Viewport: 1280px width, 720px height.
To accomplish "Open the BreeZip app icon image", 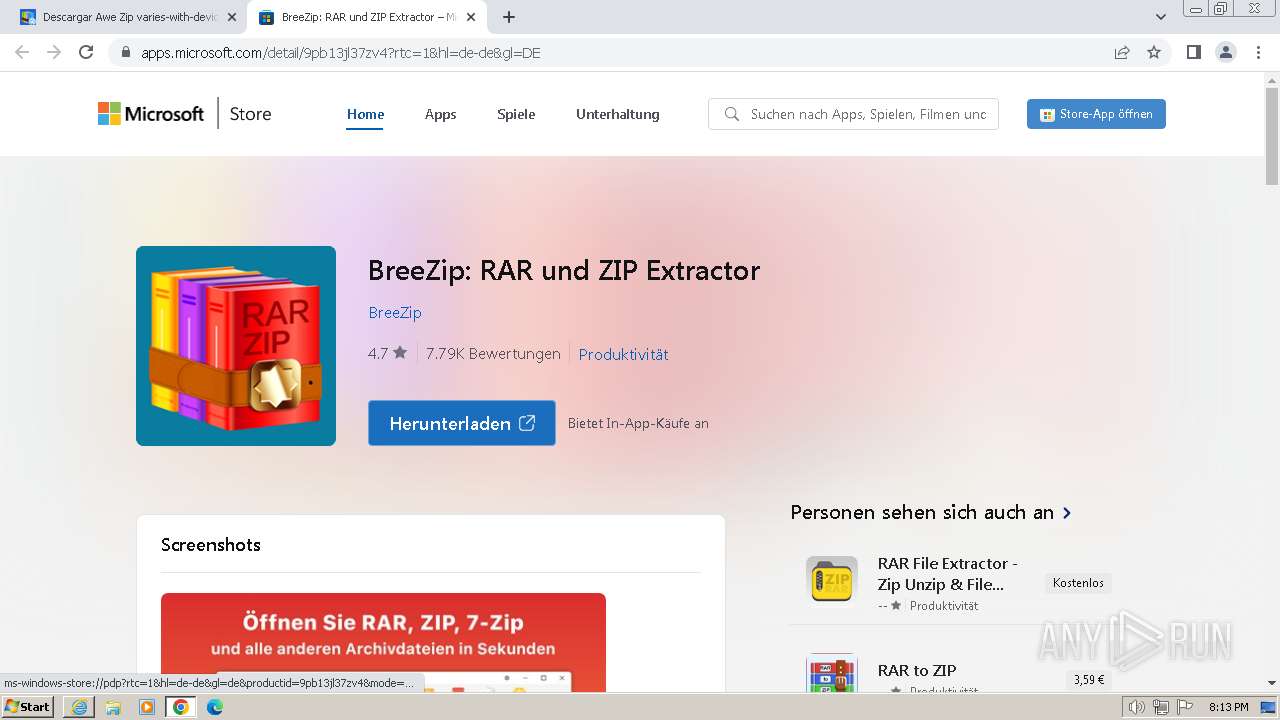I will click(x=236, y=346).
